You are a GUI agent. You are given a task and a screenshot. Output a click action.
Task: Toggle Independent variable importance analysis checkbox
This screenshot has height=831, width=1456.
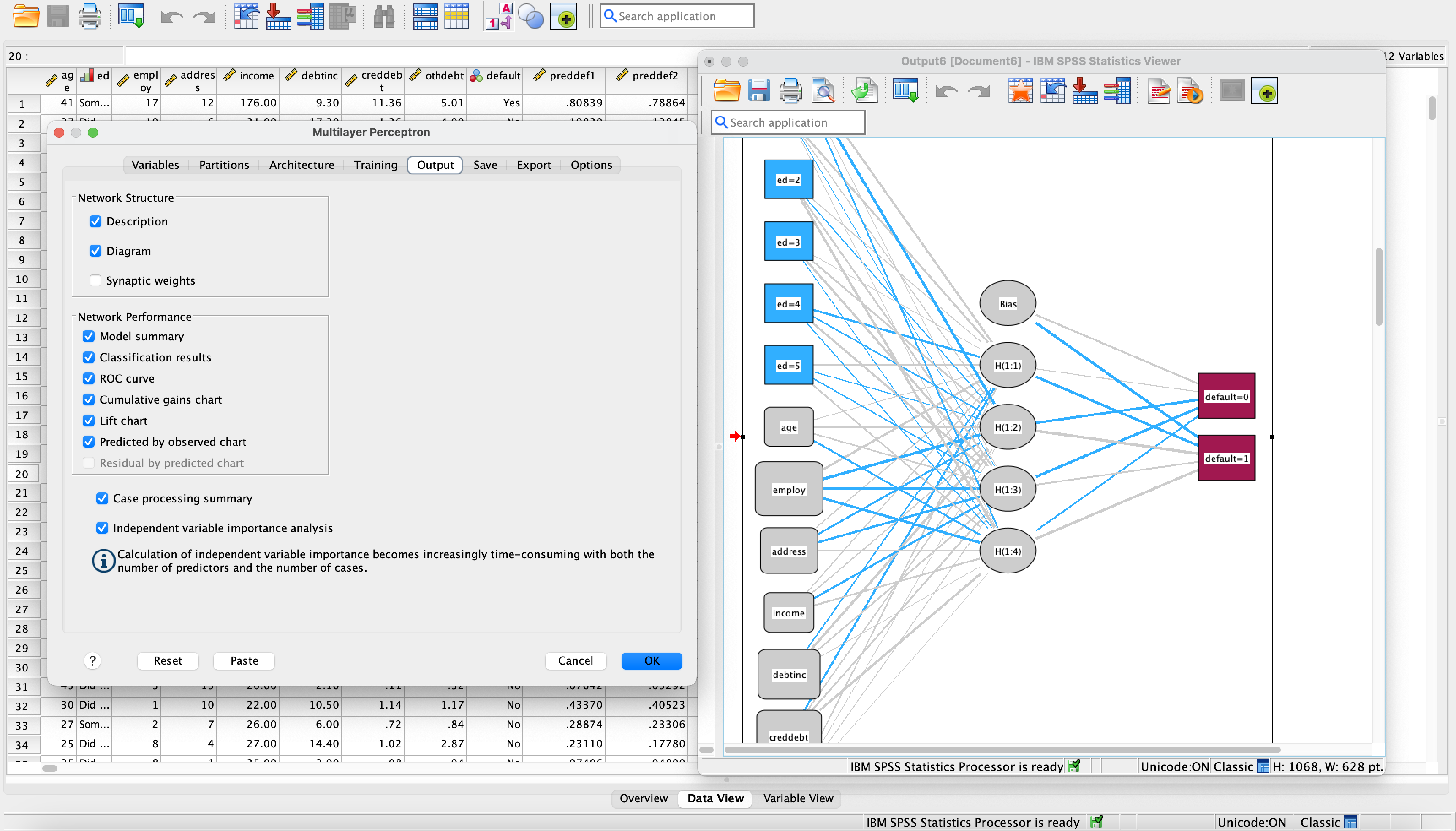(102, 528)
